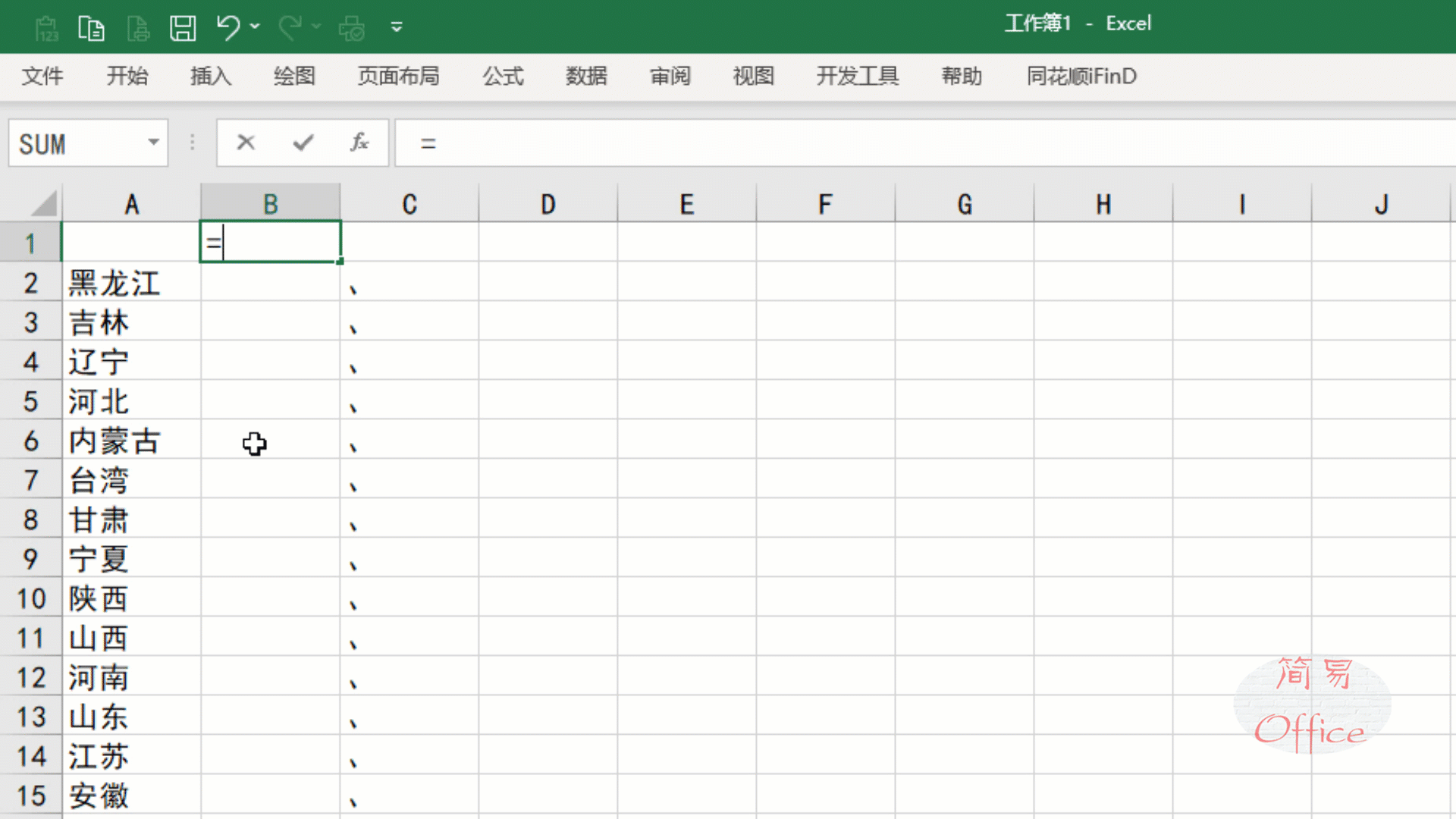This screenshot has width=1456, height=819.
Task: Click cell containing 辽宁
Action: pyautogui.click(x=132, y=361)
